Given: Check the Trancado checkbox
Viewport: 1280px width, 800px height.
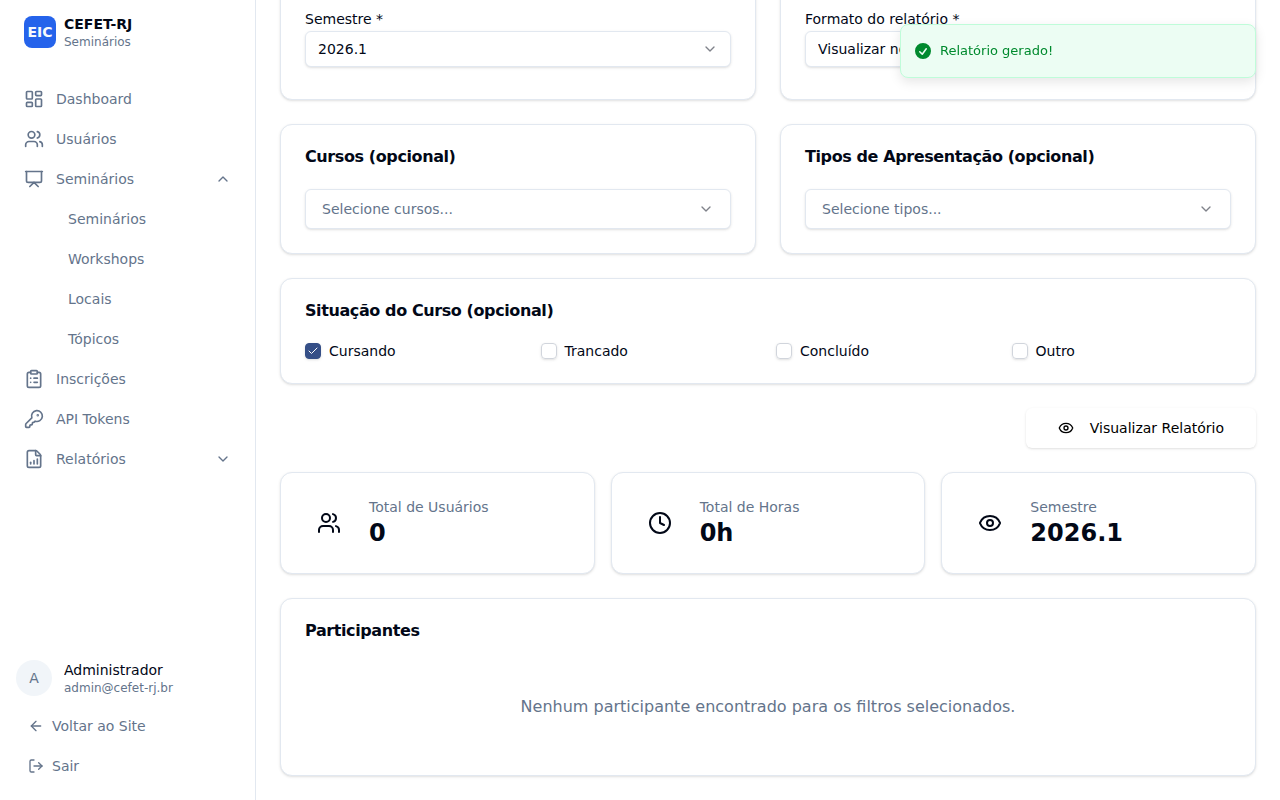Looking at the screenshot, I should pyautogui.click(x=549, y=351).
